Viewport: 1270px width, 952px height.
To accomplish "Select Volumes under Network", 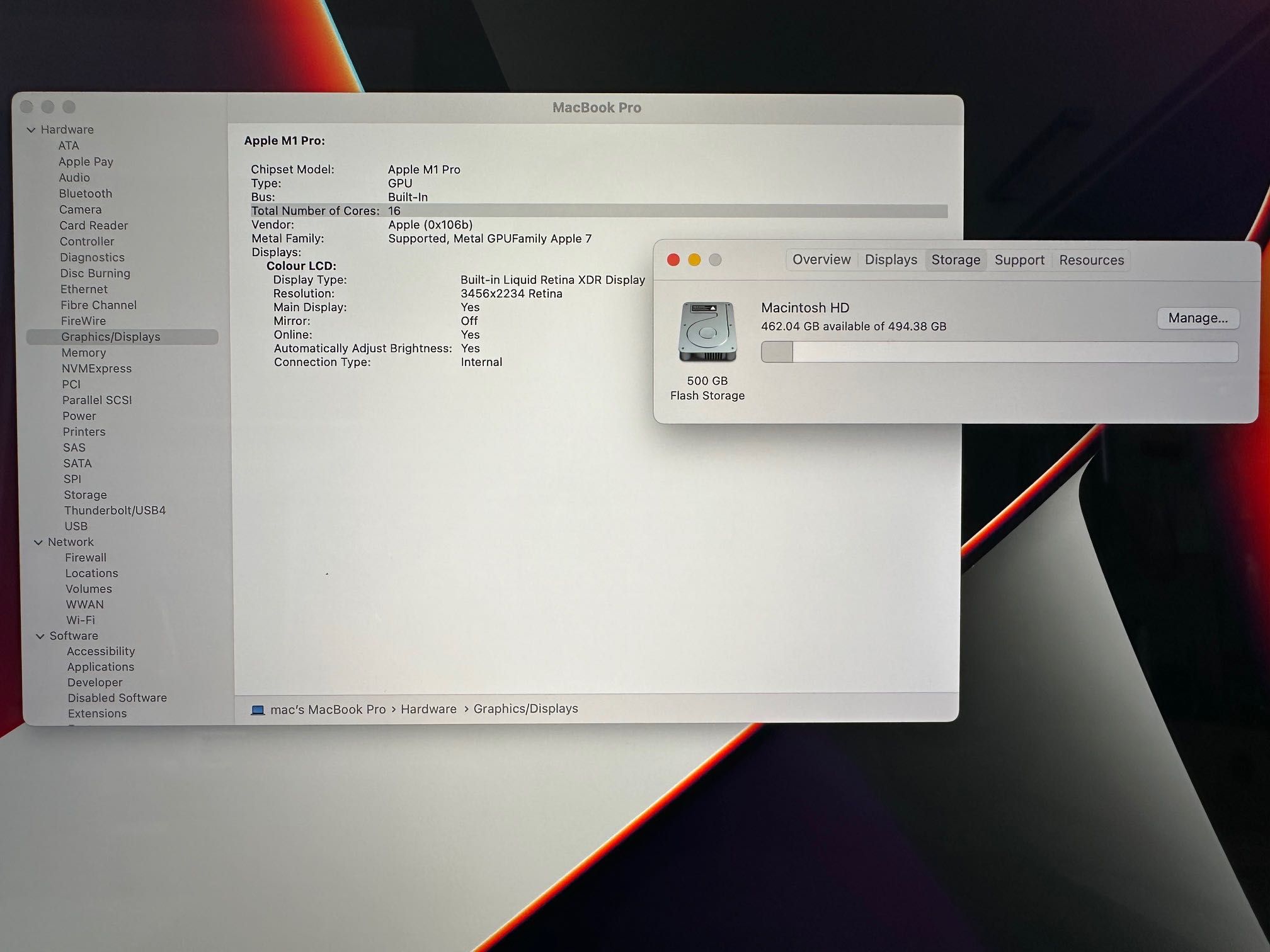I will click(x=89, y=589).
